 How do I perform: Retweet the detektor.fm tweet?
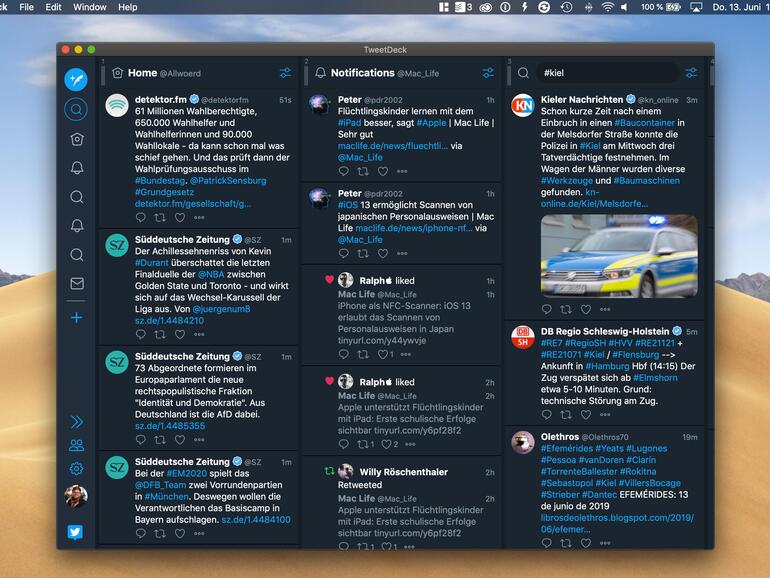point(160,217)
